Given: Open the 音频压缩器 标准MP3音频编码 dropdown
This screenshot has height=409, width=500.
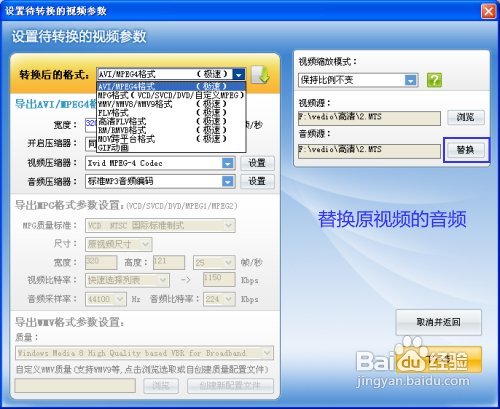Looking at the screenshot, I should [x=228, y=181].
